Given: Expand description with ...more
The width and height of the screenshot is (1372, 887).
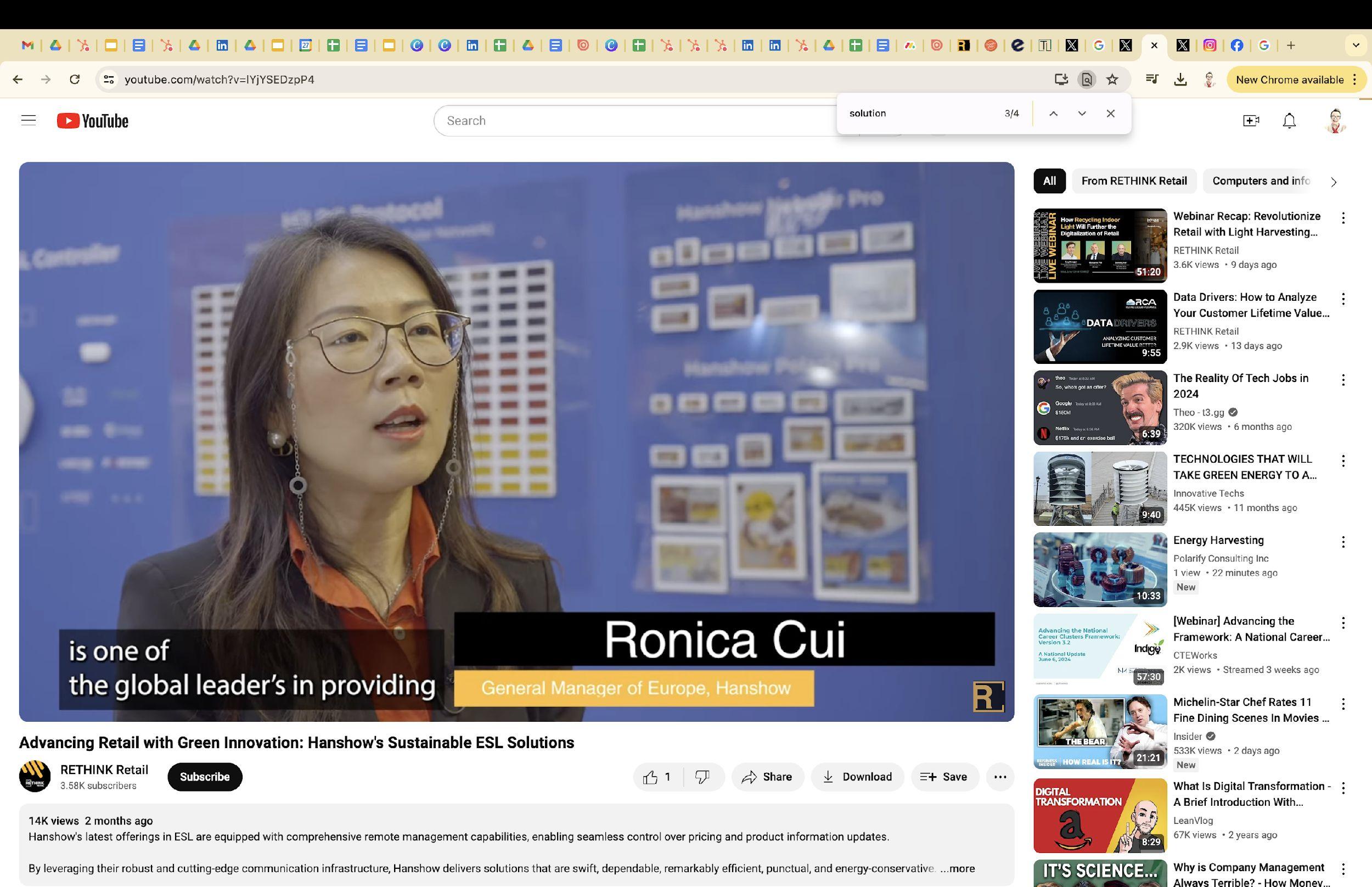Looking at the screenshot, I should pos(958,868).
